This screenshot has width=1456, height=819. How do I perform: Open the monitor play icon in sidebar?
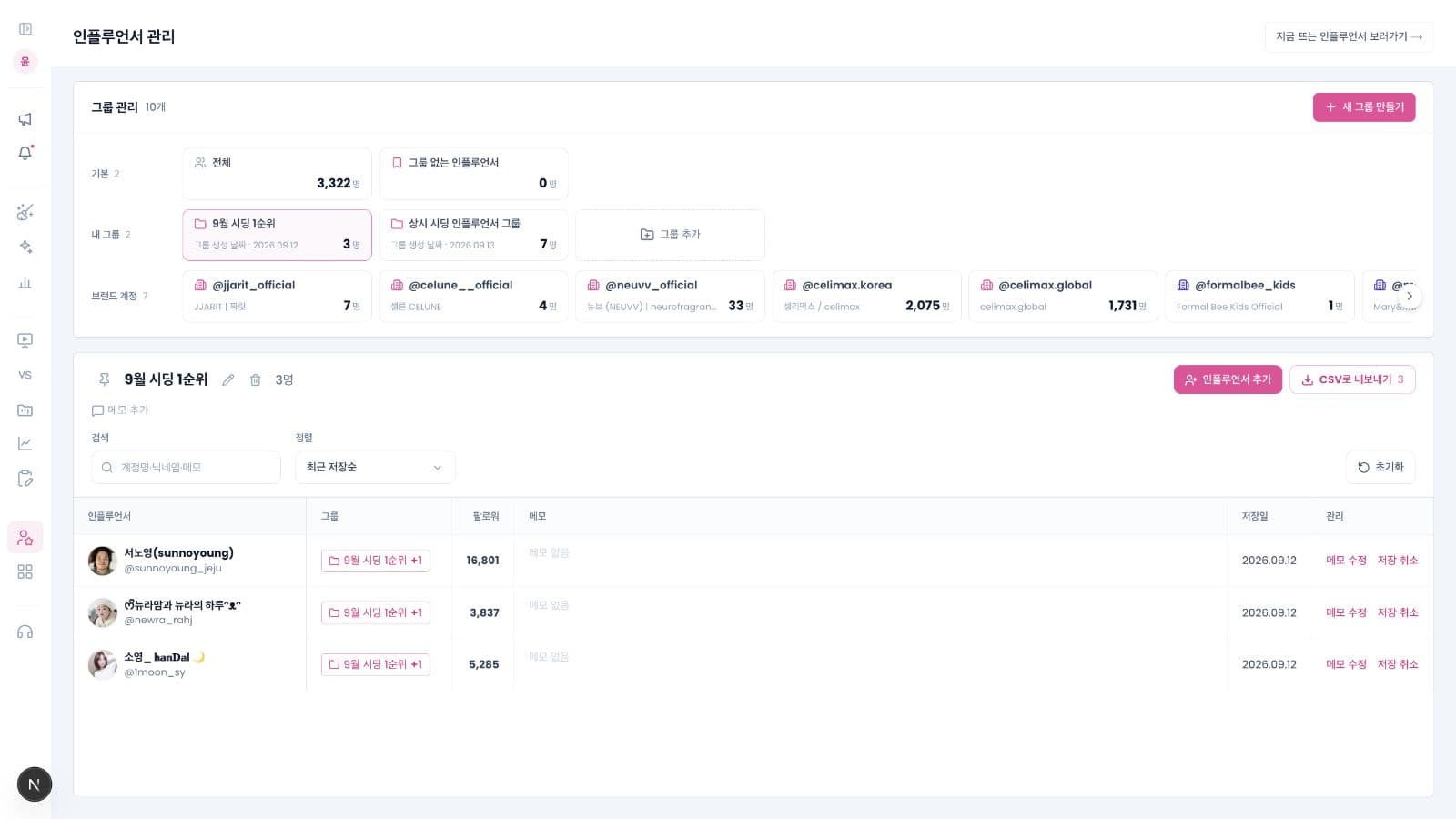25,340
